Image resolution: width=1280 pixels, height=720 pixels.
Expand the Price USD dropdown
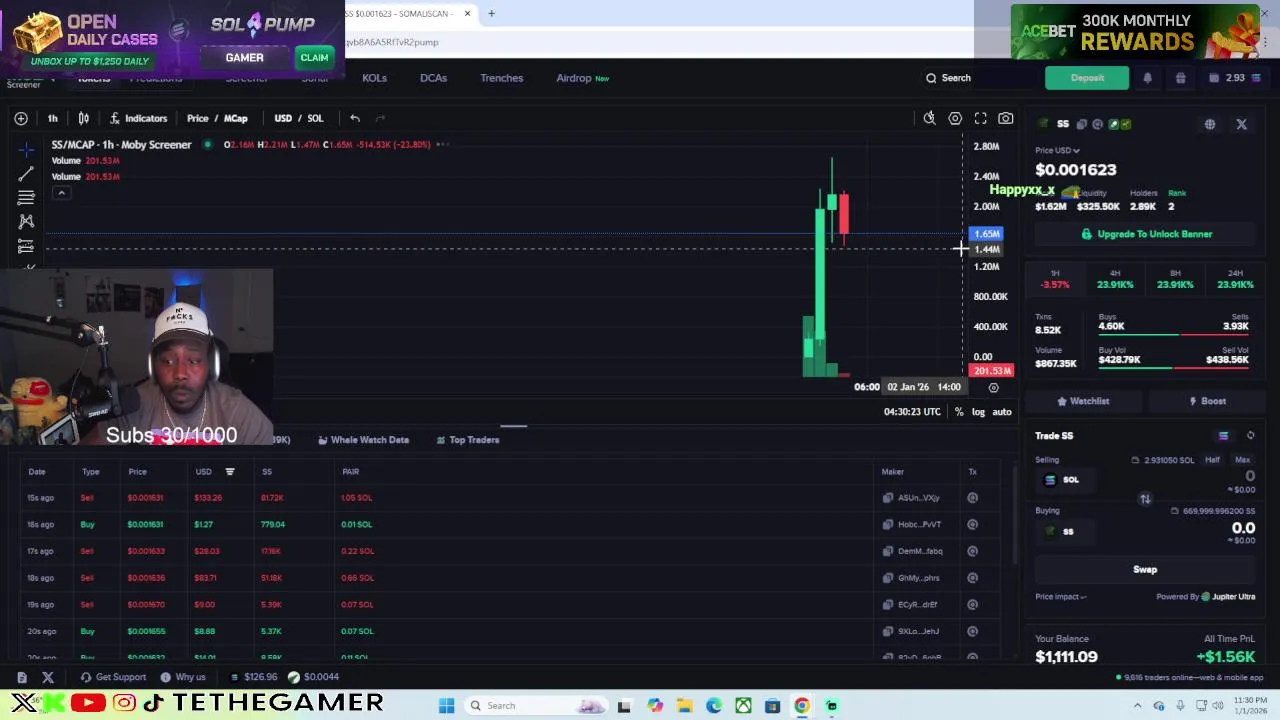[x=1058, y=150]
